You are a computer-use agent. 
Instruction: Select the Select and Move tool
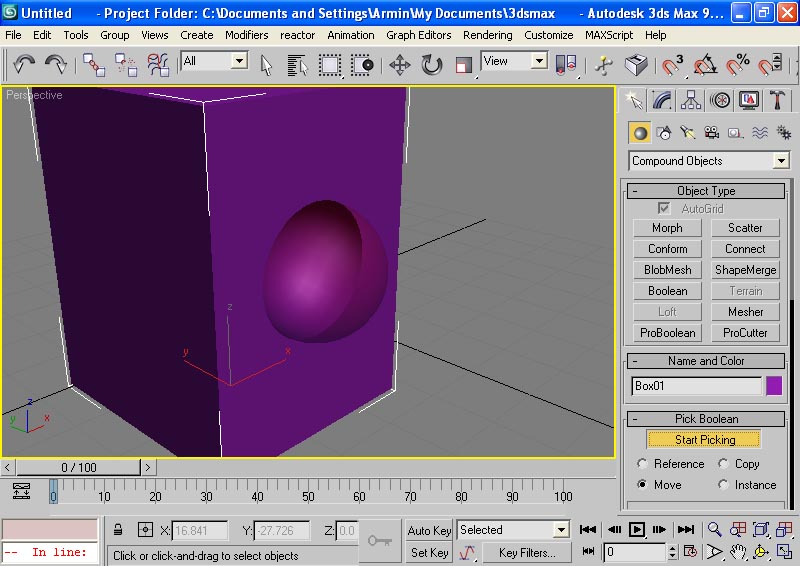click(399, 65)
